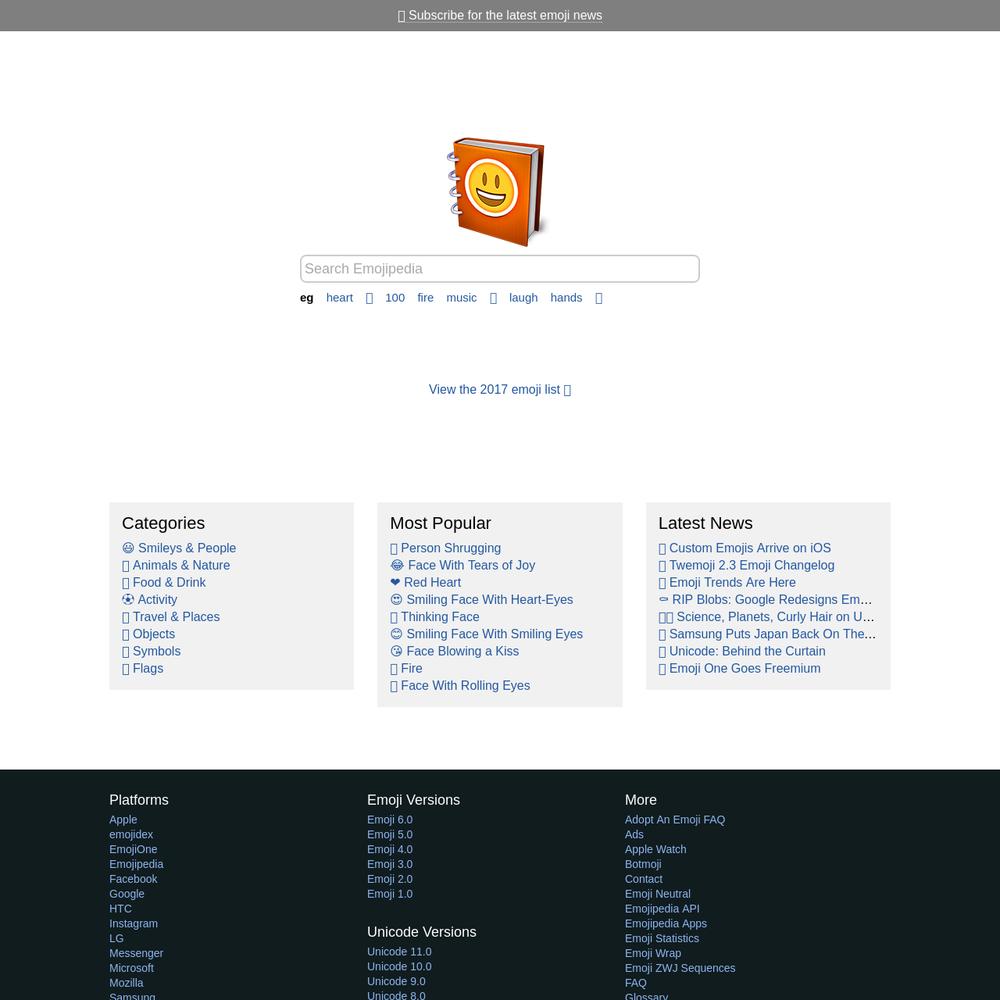Open the Flags category
The image size is (1000, 1000).
pyautogui.click(x=143, y=668)
